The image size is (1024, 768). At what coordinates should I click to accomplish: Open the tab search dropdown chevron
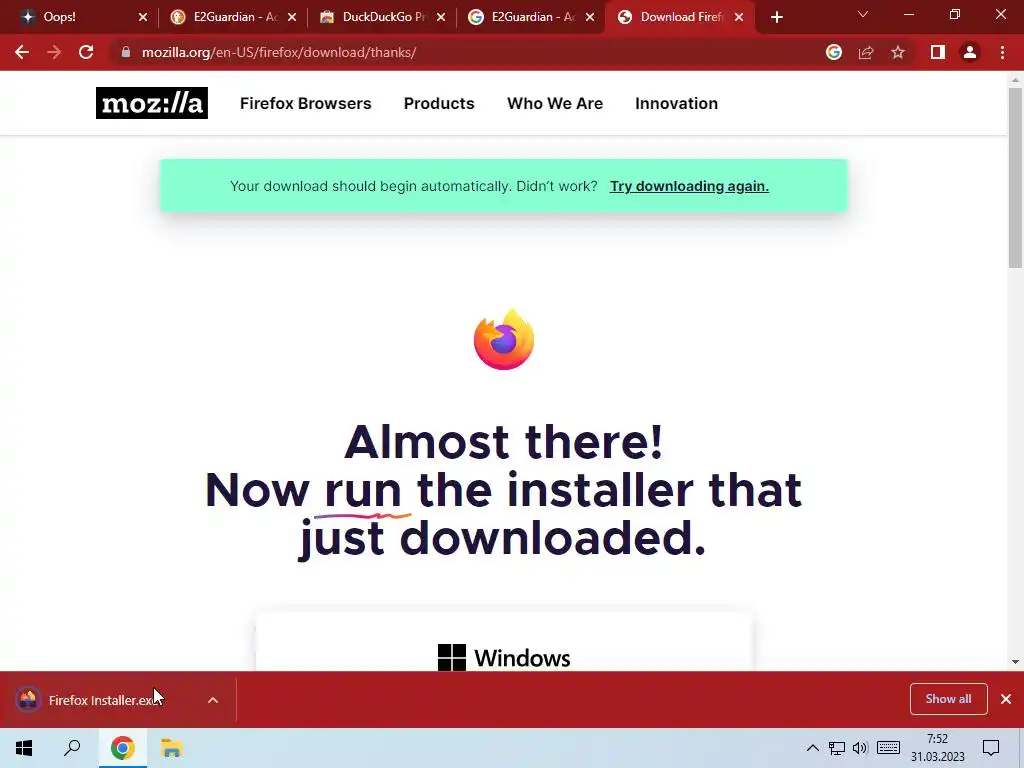tap(863, 14)
